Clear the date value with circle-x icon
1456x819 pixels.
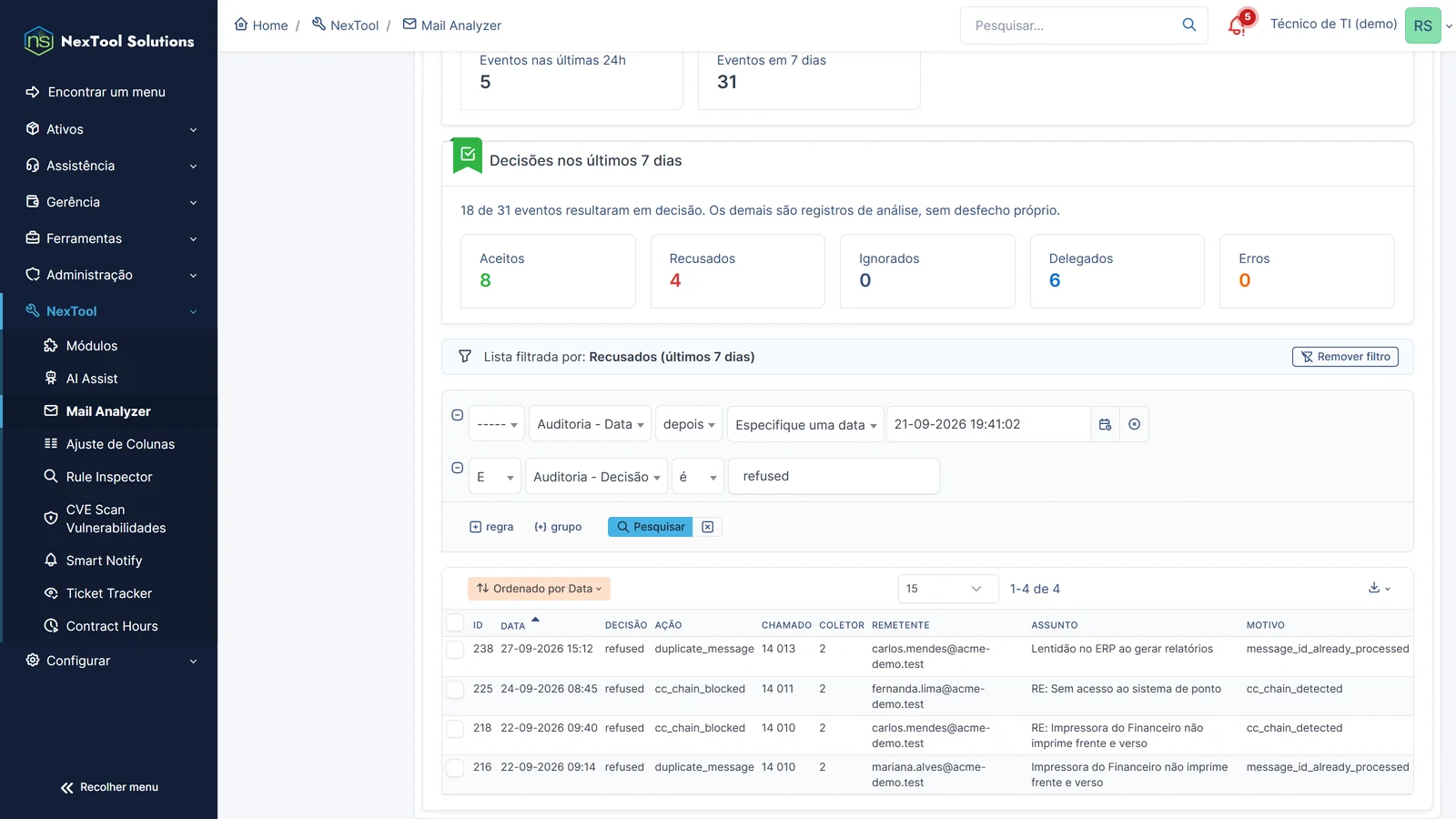pyautogui.click(x=1134, y=424)
